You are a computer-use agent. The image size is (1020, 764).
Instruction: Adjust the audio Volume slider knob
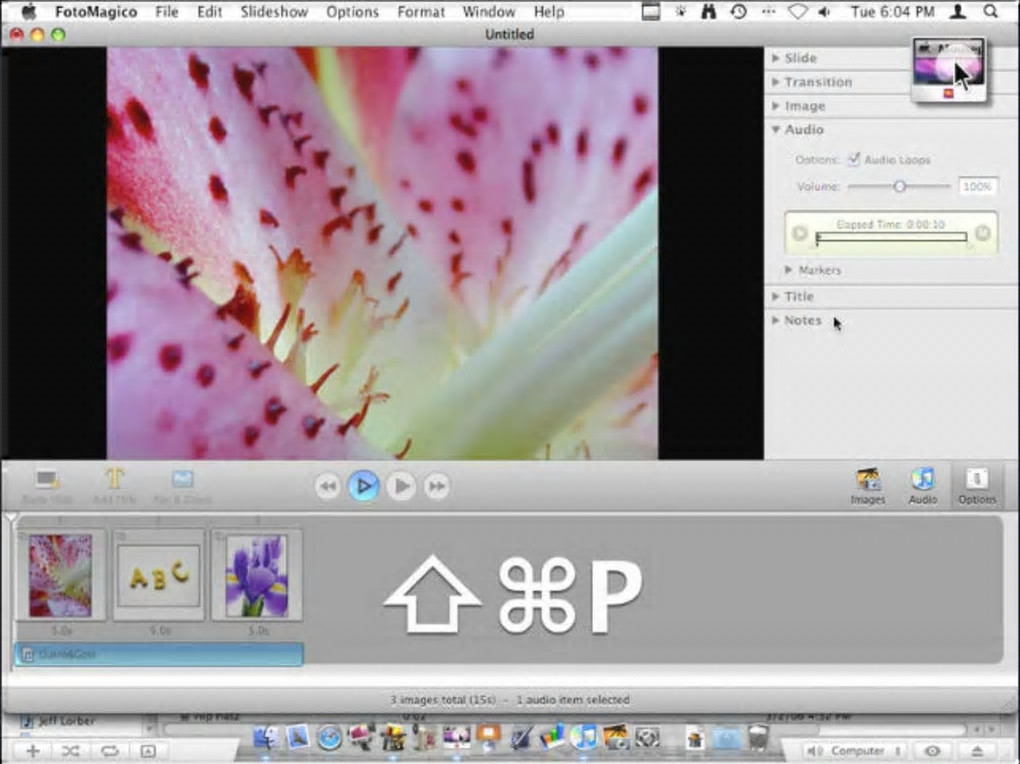tap(900, 187)
